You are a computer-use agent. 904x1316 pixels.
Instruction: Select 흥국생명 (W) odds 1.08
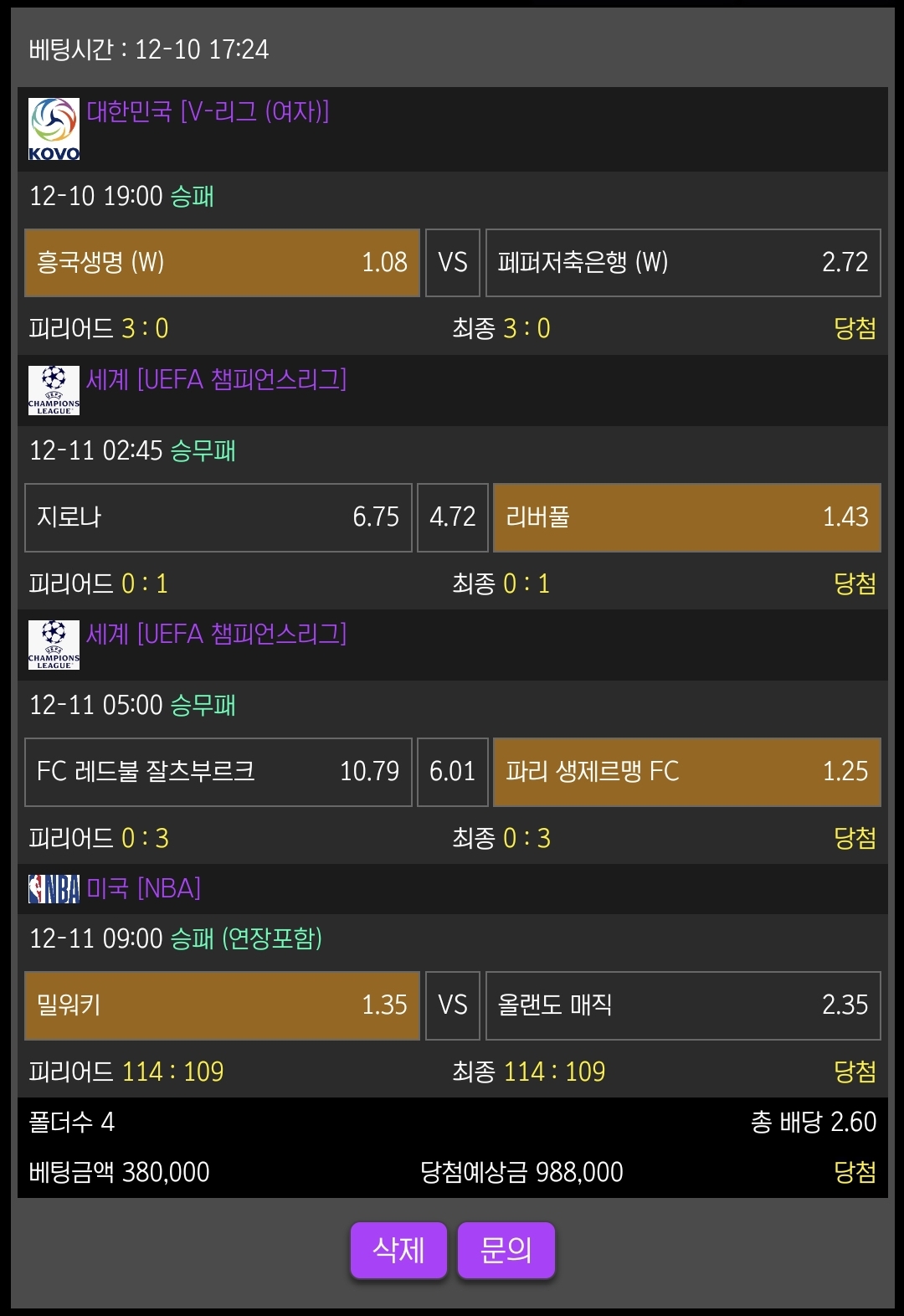tap(222, 263)
